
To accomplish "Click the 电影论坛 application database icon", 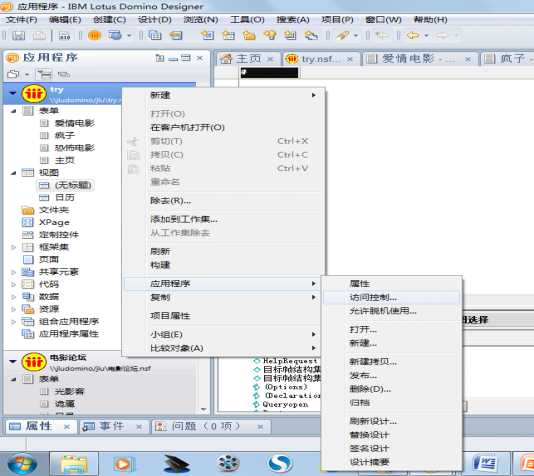I will tap(34, 362).
